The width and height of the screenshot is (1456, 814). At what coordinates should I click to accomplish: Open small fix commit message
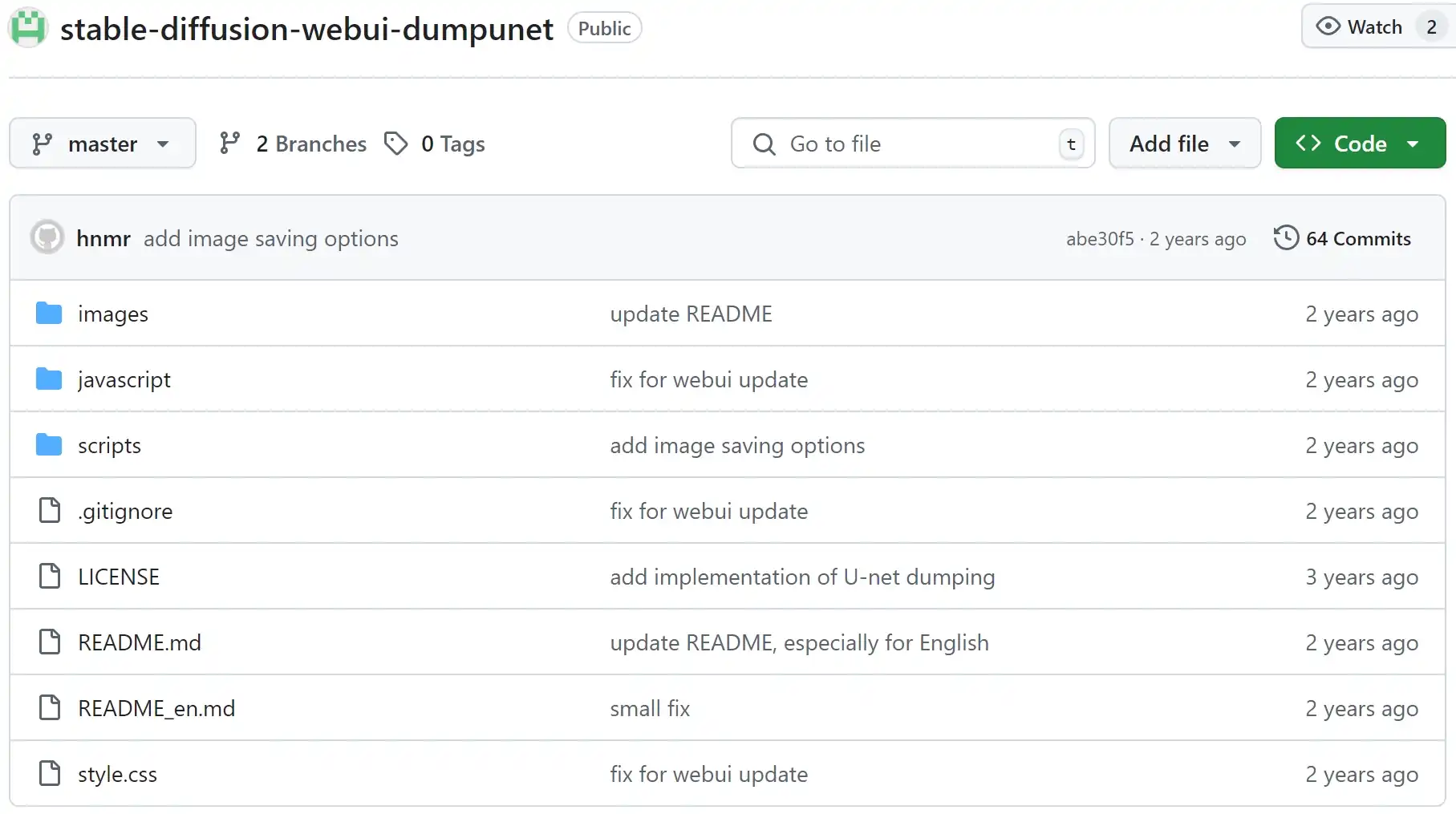(x=650, y=708)
